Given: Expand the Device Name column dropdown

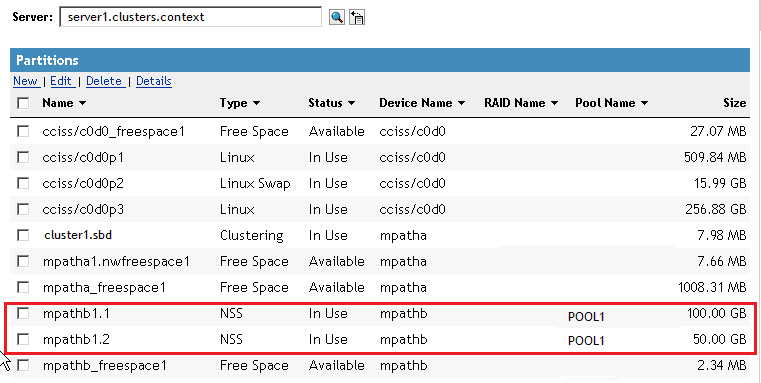Looking at the screenshot, I should (x=461, y=103).
